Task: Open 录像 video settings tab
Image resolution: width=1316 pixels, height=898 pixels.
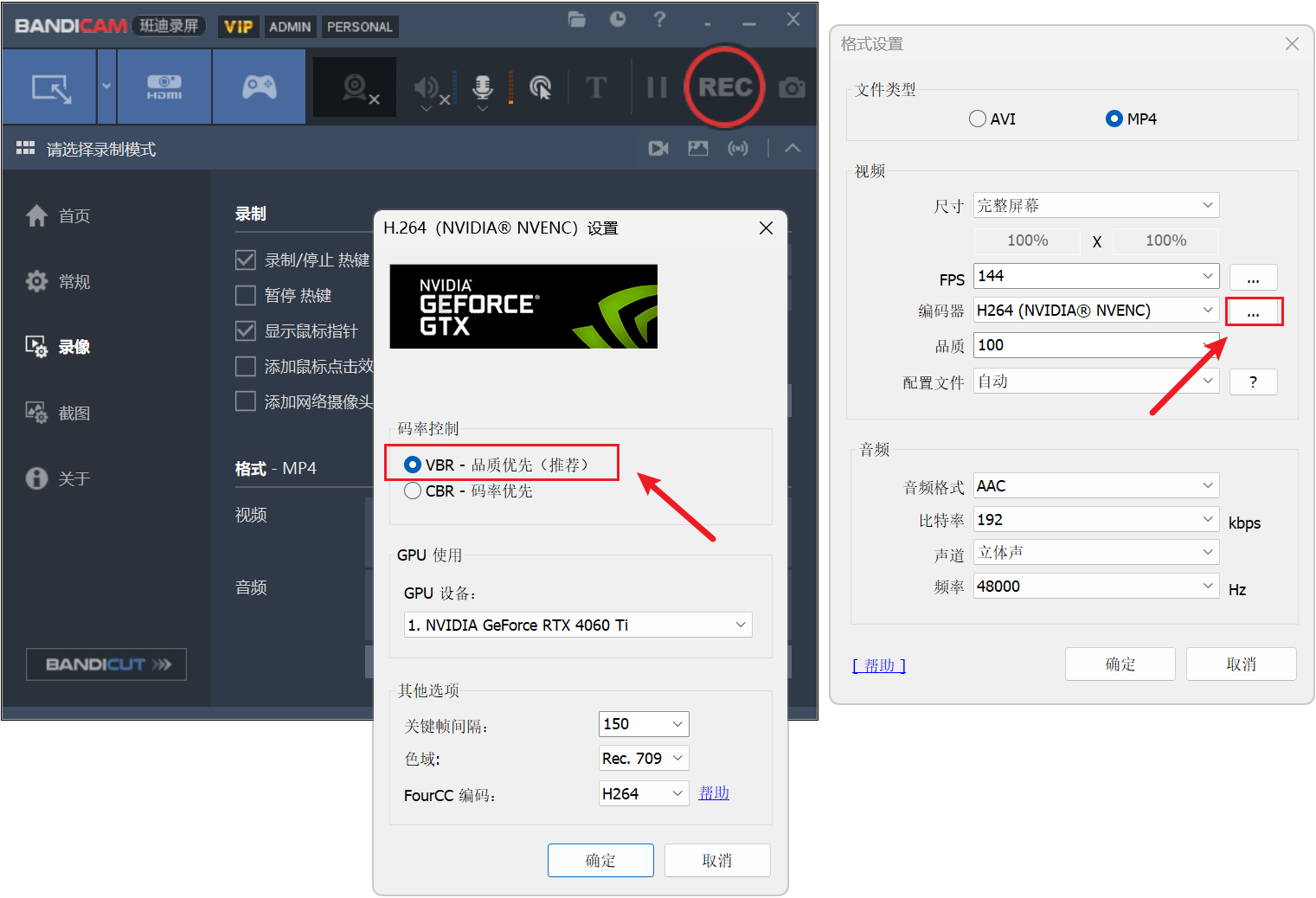Action: click(x=58, y=348)
